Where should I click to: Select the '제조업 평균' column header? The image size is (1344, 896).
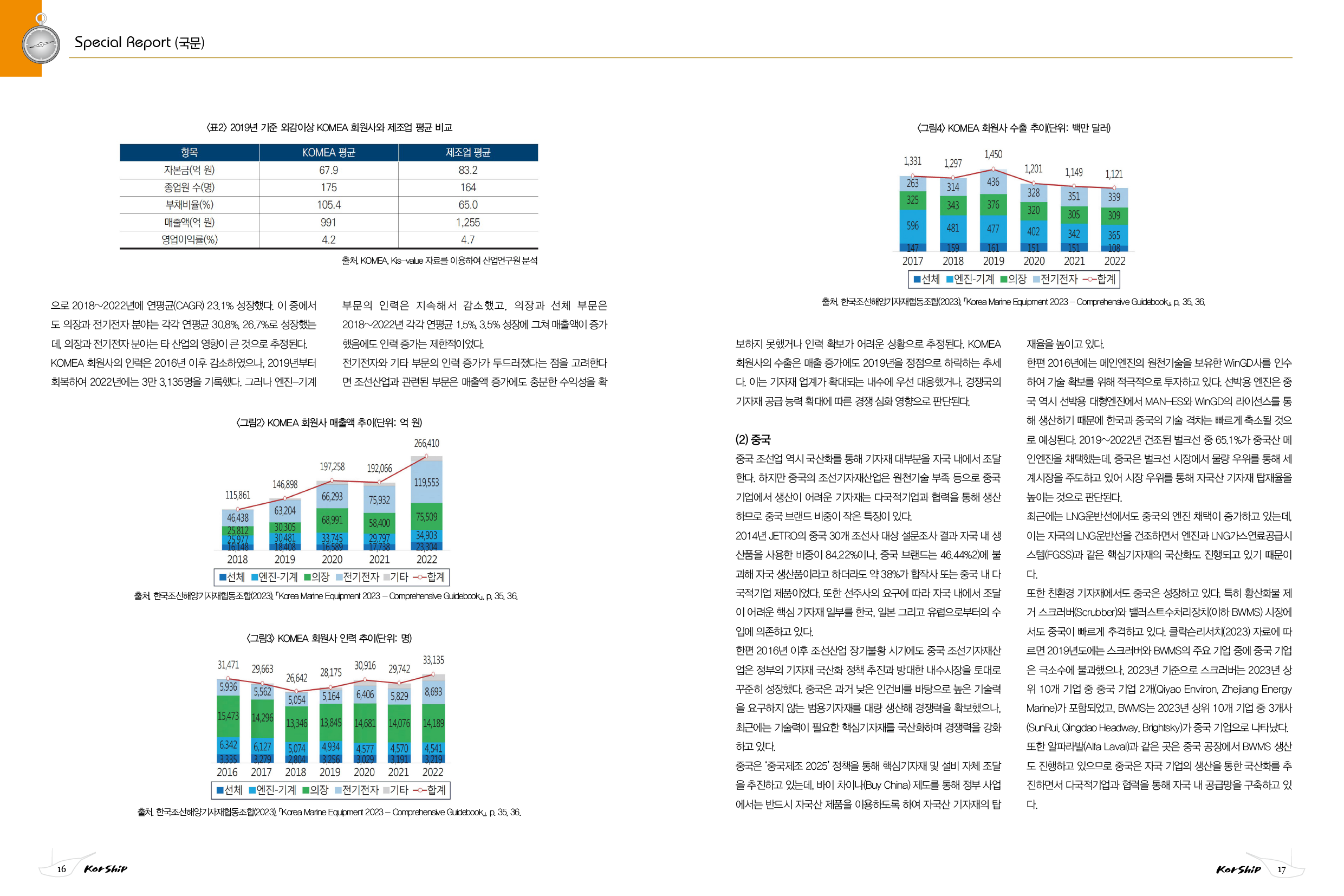[x=468, y=153]
